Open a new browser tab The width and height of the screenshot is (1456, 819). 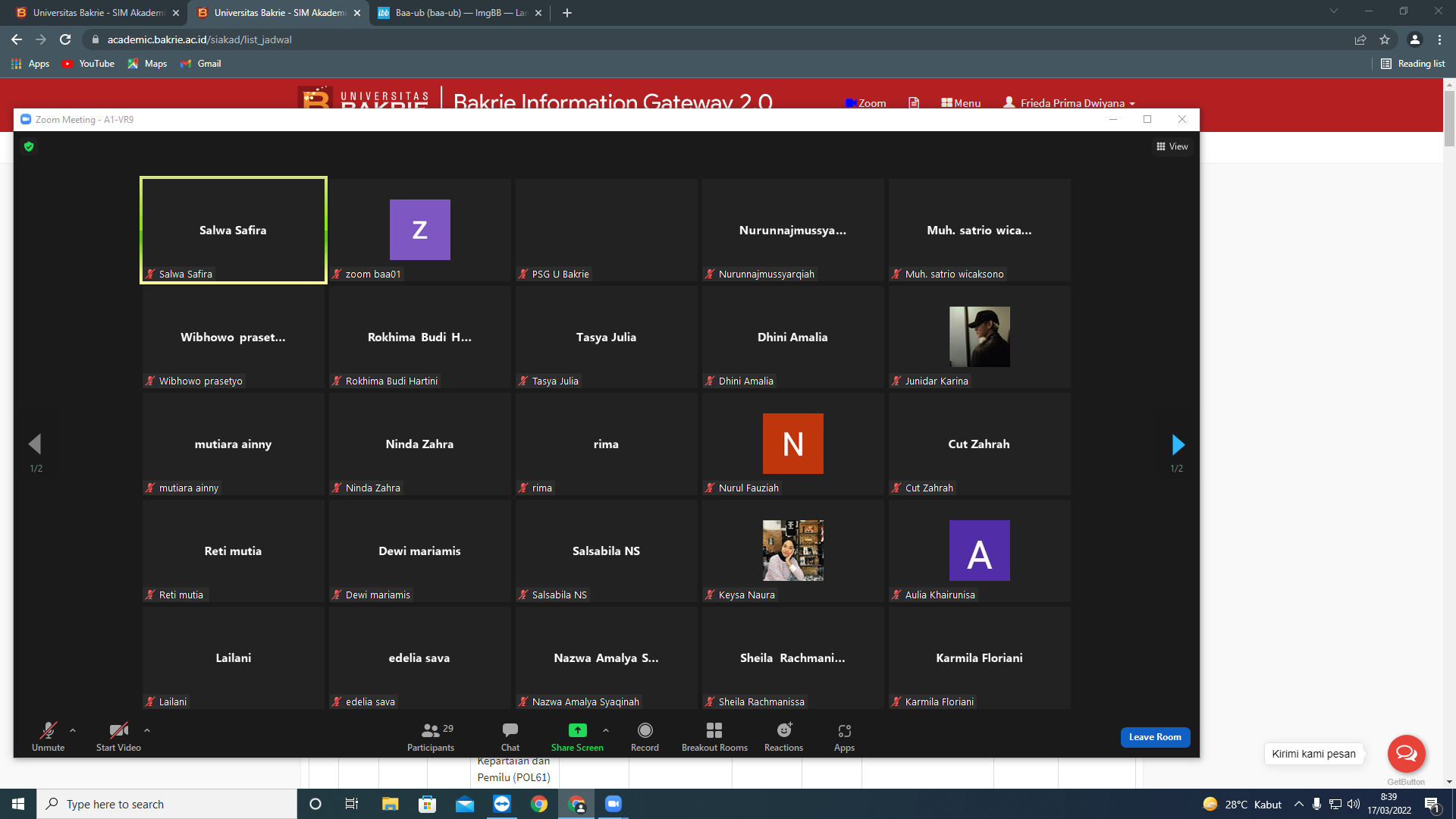[x=567, y=13]
